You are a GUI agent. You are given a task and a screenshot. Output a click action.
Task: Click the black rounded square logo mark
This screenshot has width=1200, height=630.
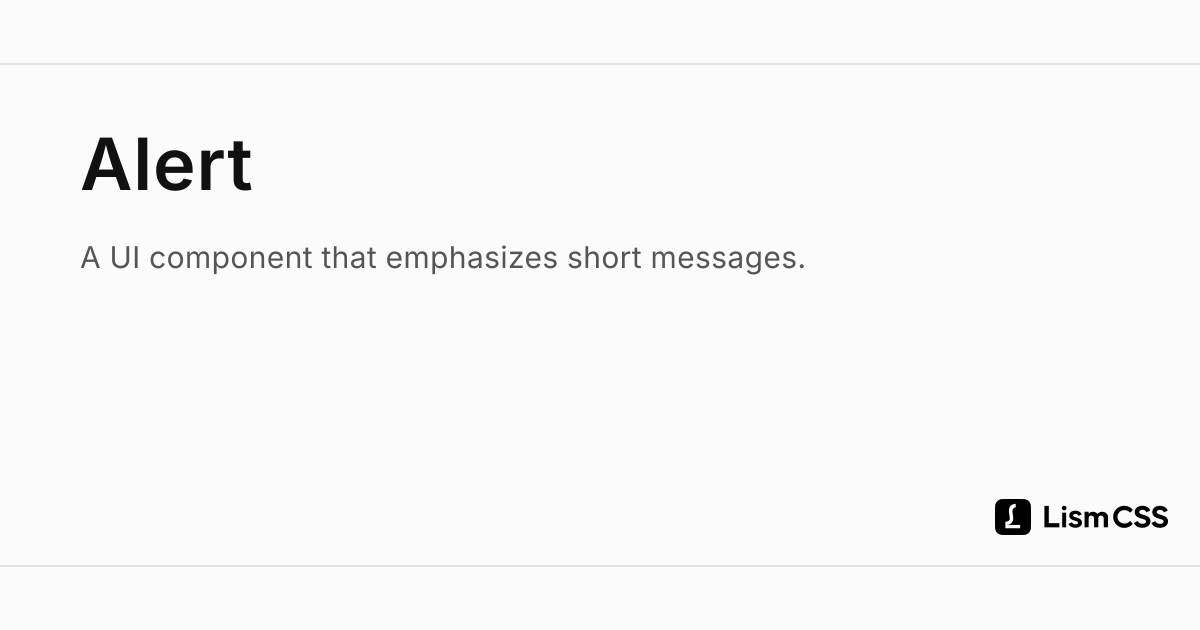1012,517
